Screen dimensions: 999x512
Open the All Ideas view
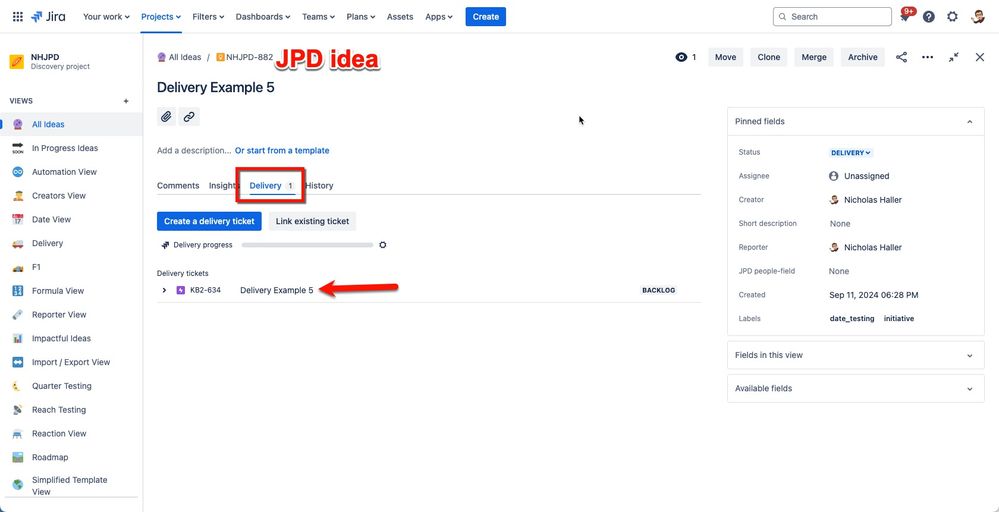coord(71,124)
